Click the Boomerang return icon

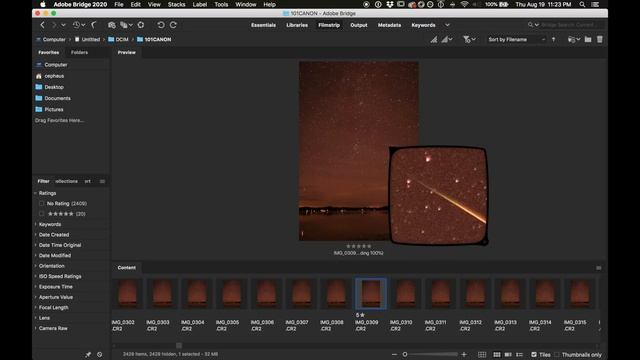pyautogui.click(x=94, y=25)
